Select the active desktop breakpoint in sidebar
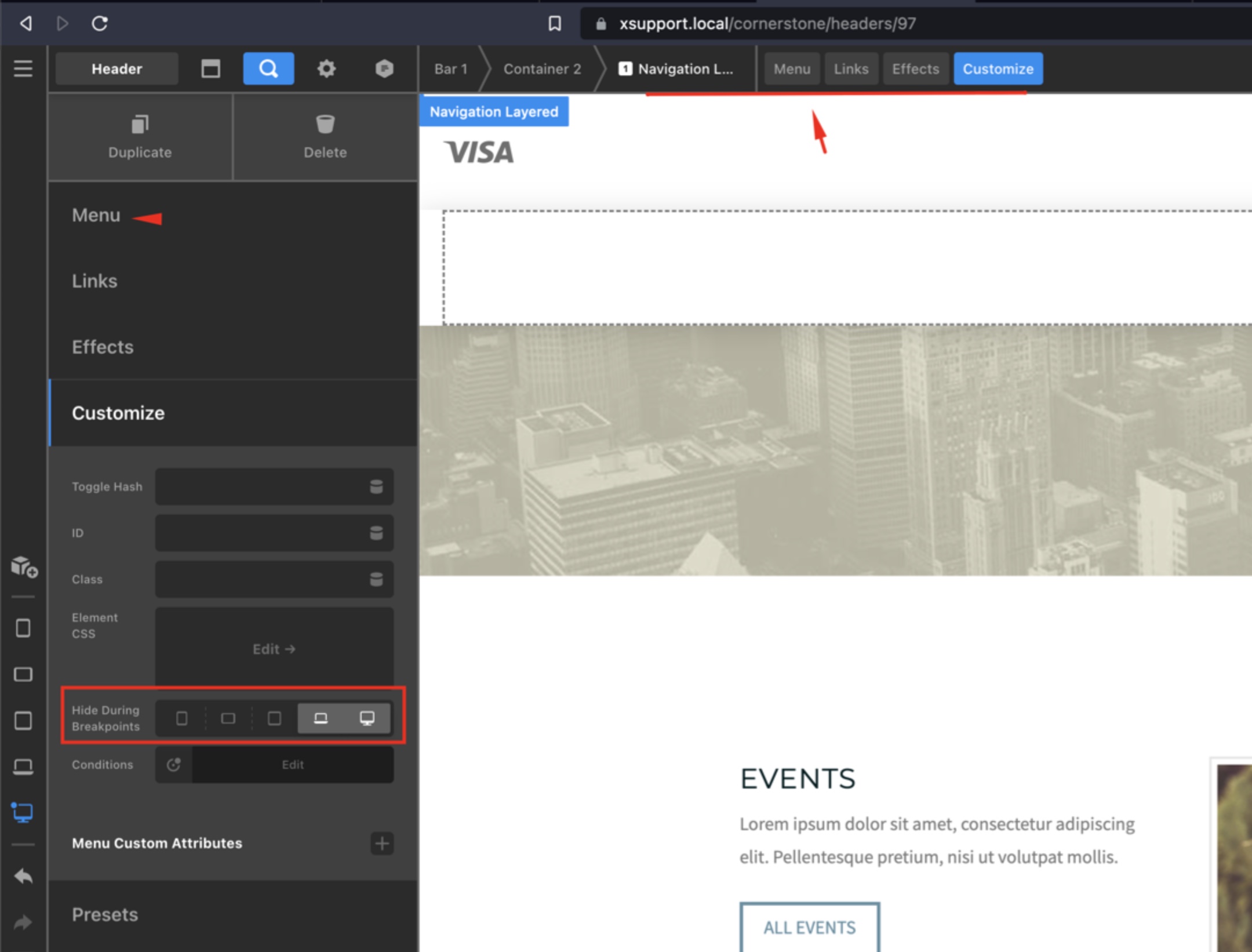This screenshot has width=1252, height=952. [x=23, y=812]
